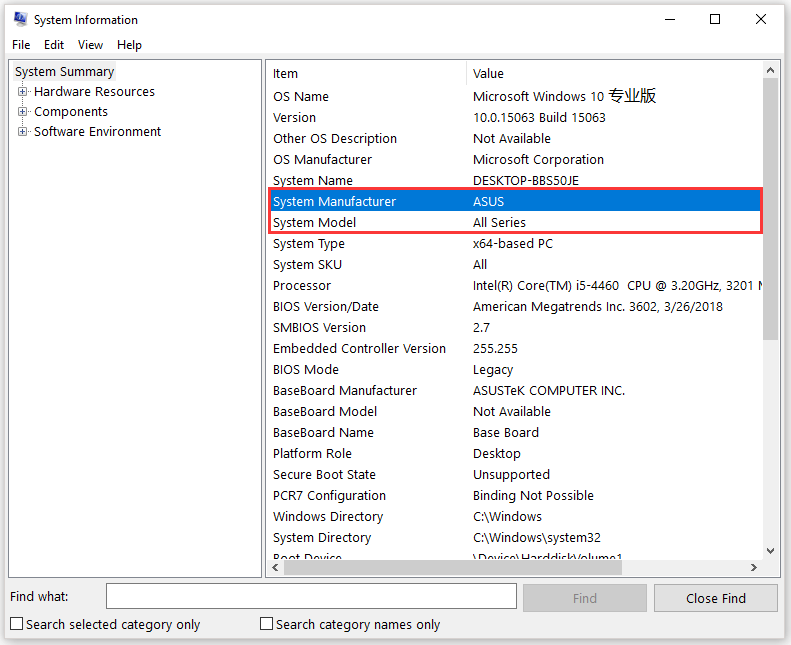Screen dimensions: 791x645
Task: Select the OS Manufacturer row
Action: coord(515,160)
